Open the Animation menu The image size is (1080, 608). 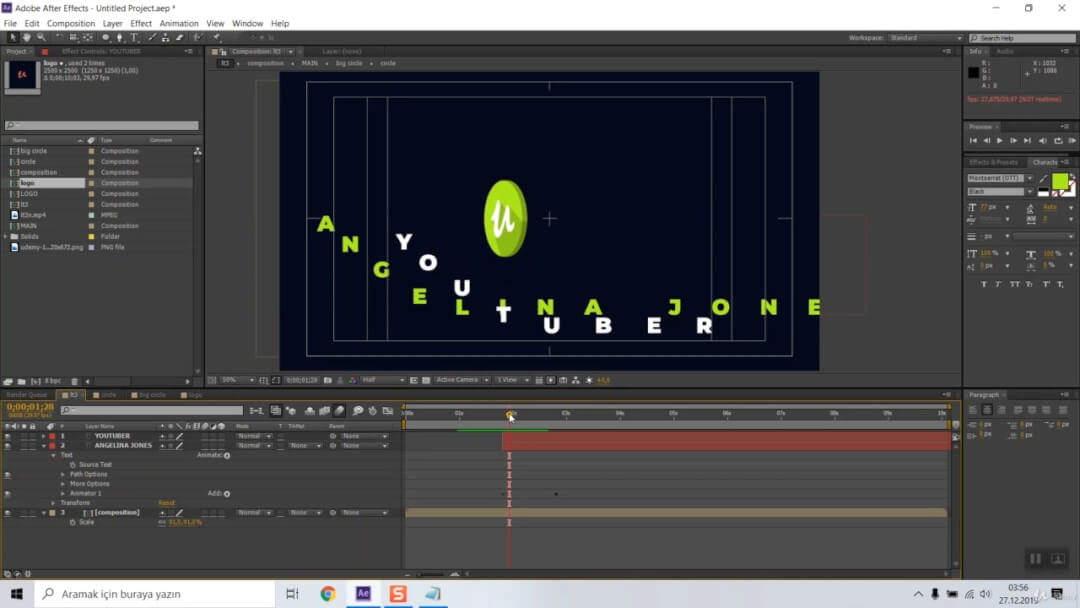179,23
